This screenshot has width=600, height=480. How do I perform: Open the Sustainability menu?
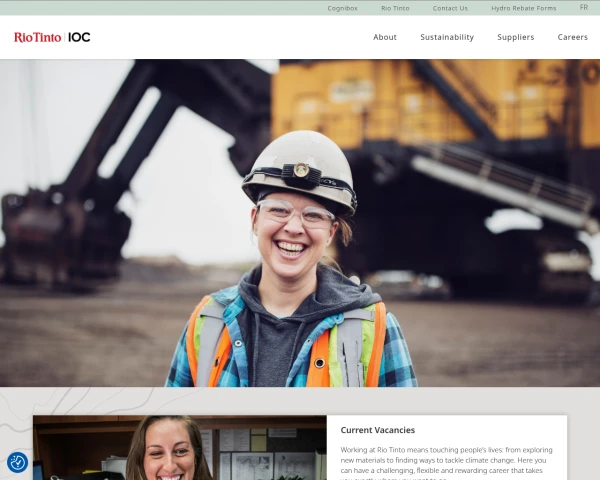tap(447, 37)
